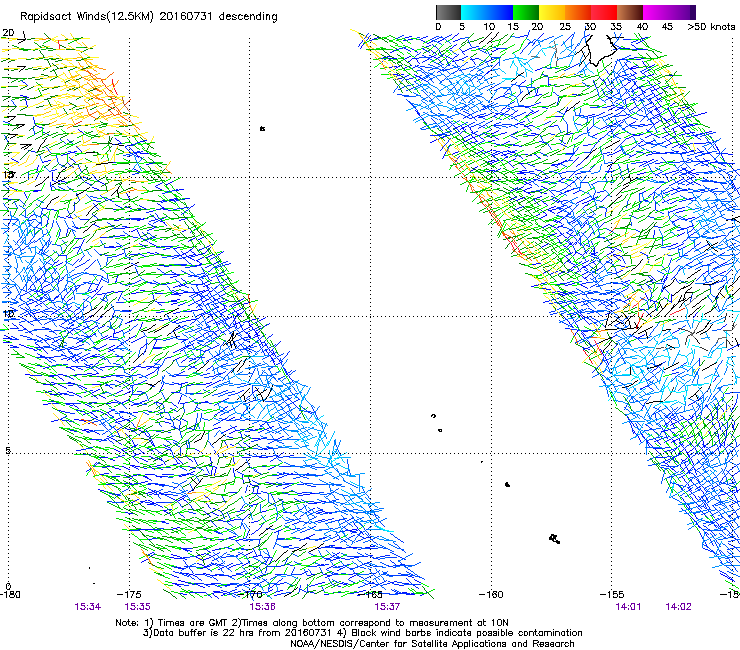
Task: Pick the yellow 20-25 knots legend swatch
Action: pyautogui.click(x=552, y=12)
